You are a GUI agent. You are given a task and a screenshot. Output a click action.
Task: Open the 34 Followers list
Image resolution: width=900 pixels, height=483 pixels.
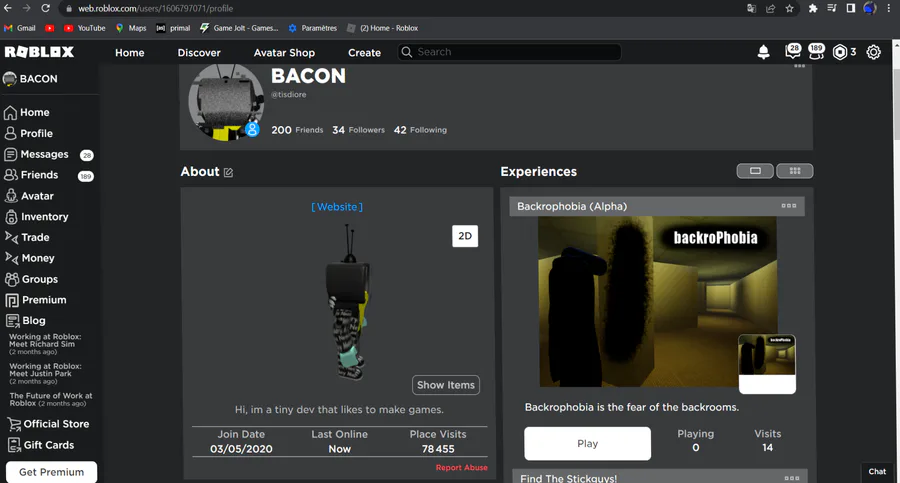pyautogui.click(x=359, y=130)
